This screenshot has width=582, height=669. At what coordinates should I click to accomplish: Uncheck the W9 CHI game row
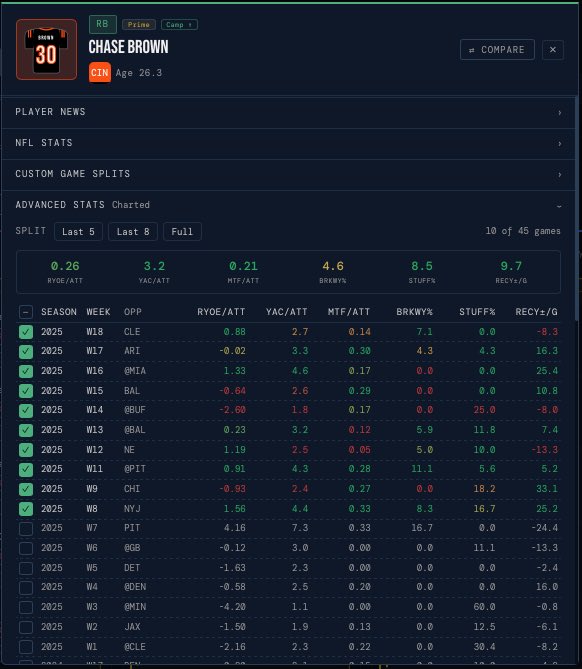tap(26, 489)
